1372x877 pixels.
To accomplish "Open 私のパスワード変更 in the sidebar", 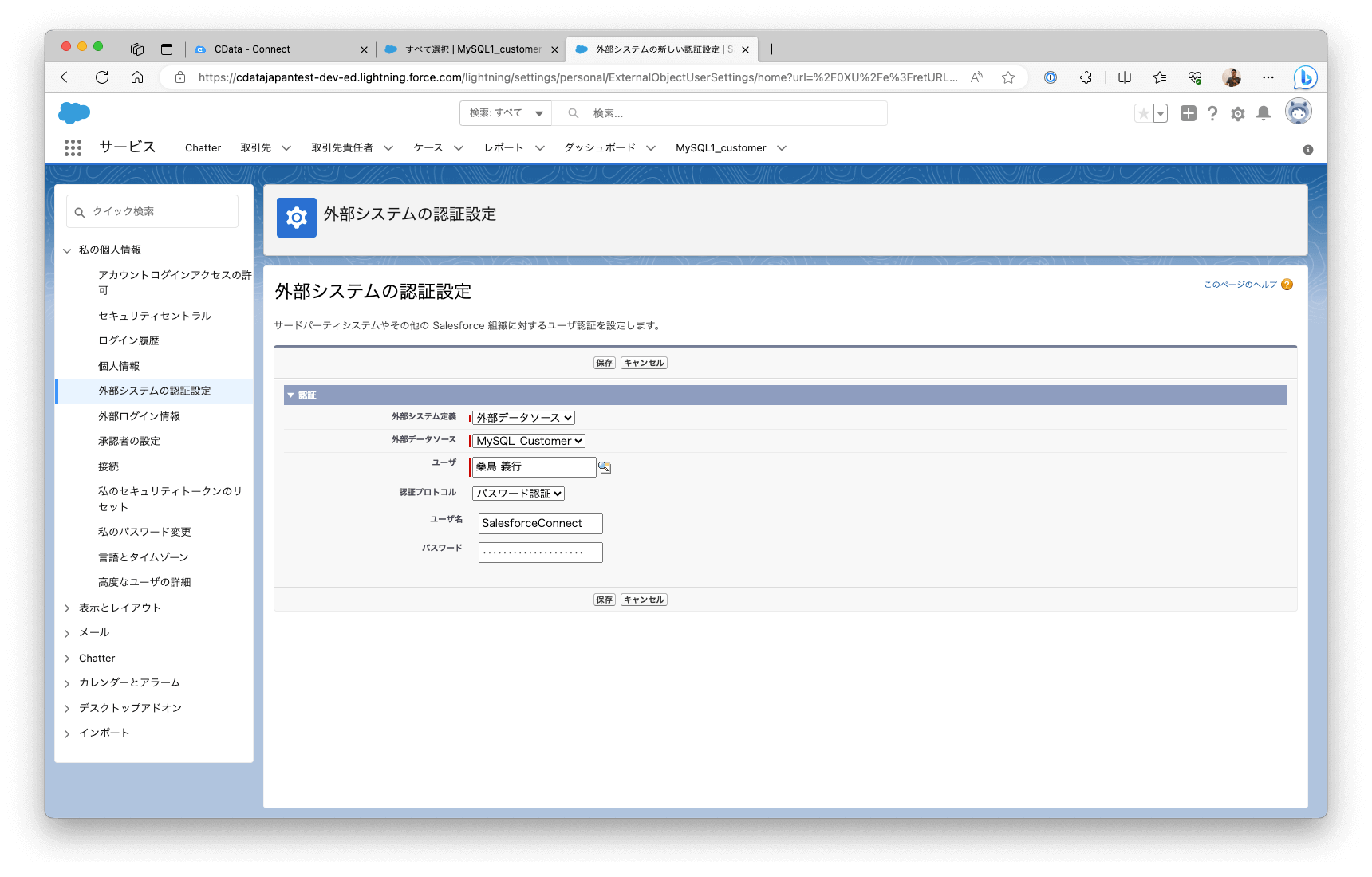I will [x=144, y=532].
